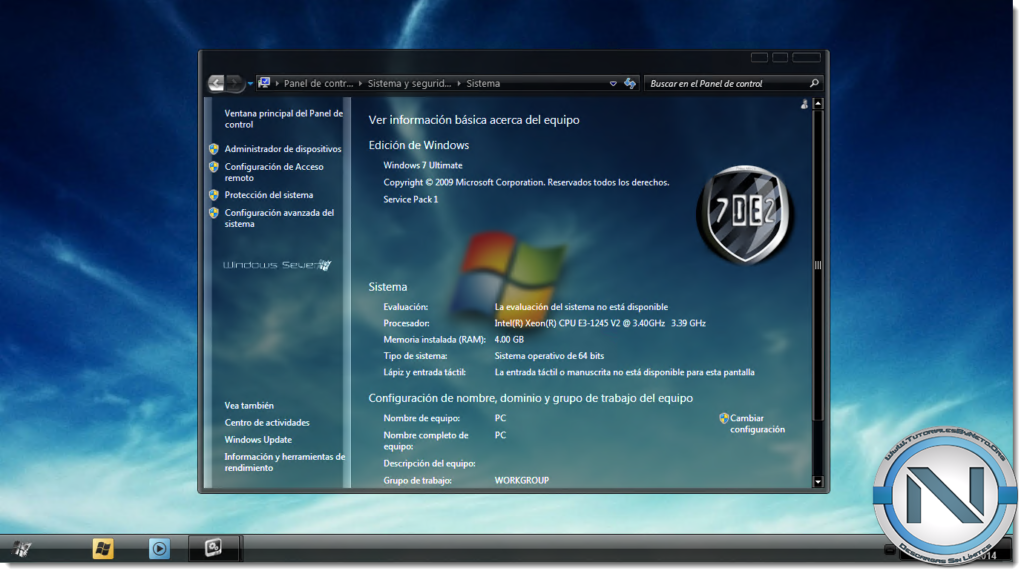This screenshot has width=1024, height=574.
Task: Click the 'Cambiar configuración' link
Action: [757, 424]
